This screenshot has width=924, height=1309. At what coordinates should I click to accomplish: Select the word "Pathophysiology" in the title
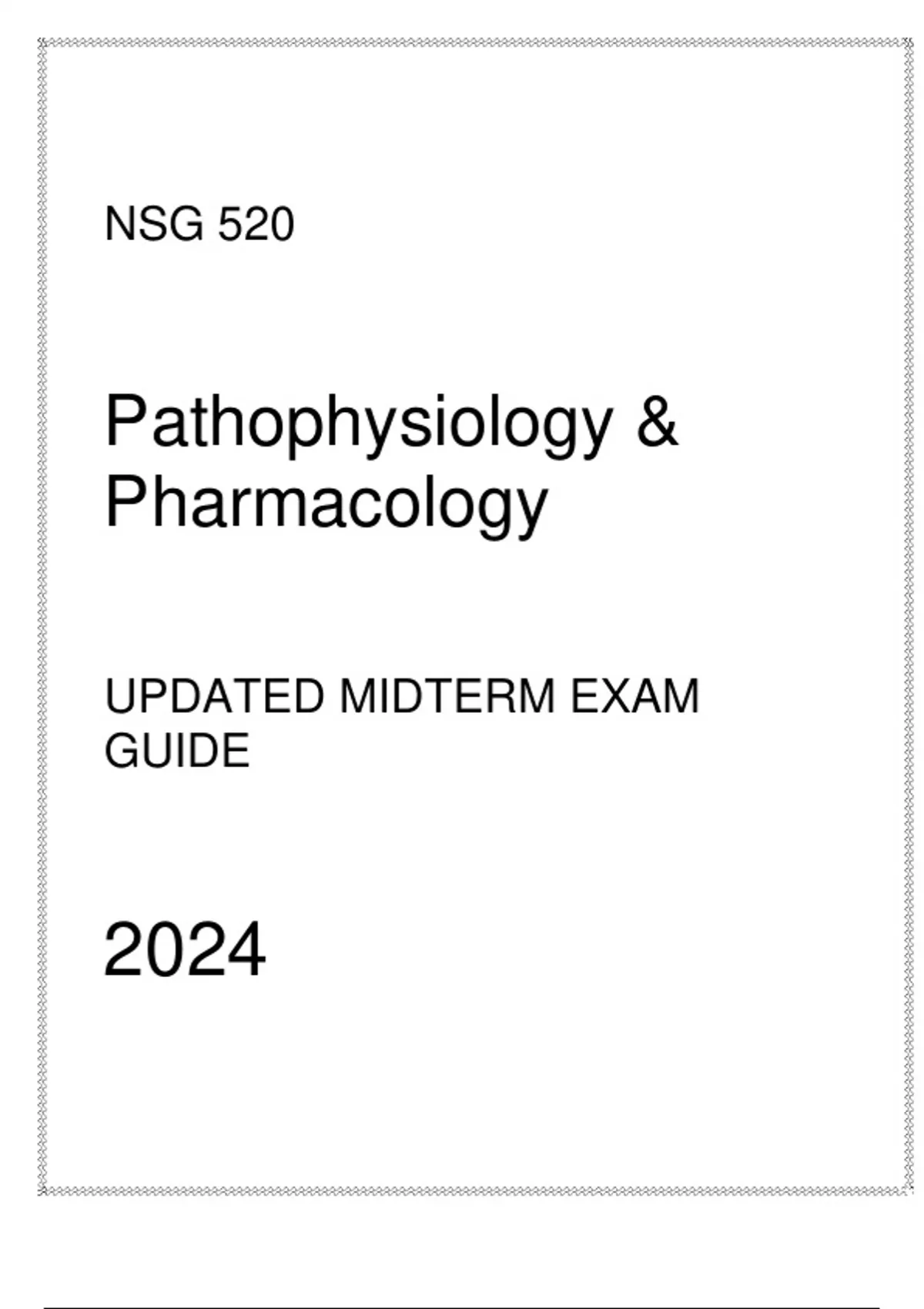coord(359,423)
